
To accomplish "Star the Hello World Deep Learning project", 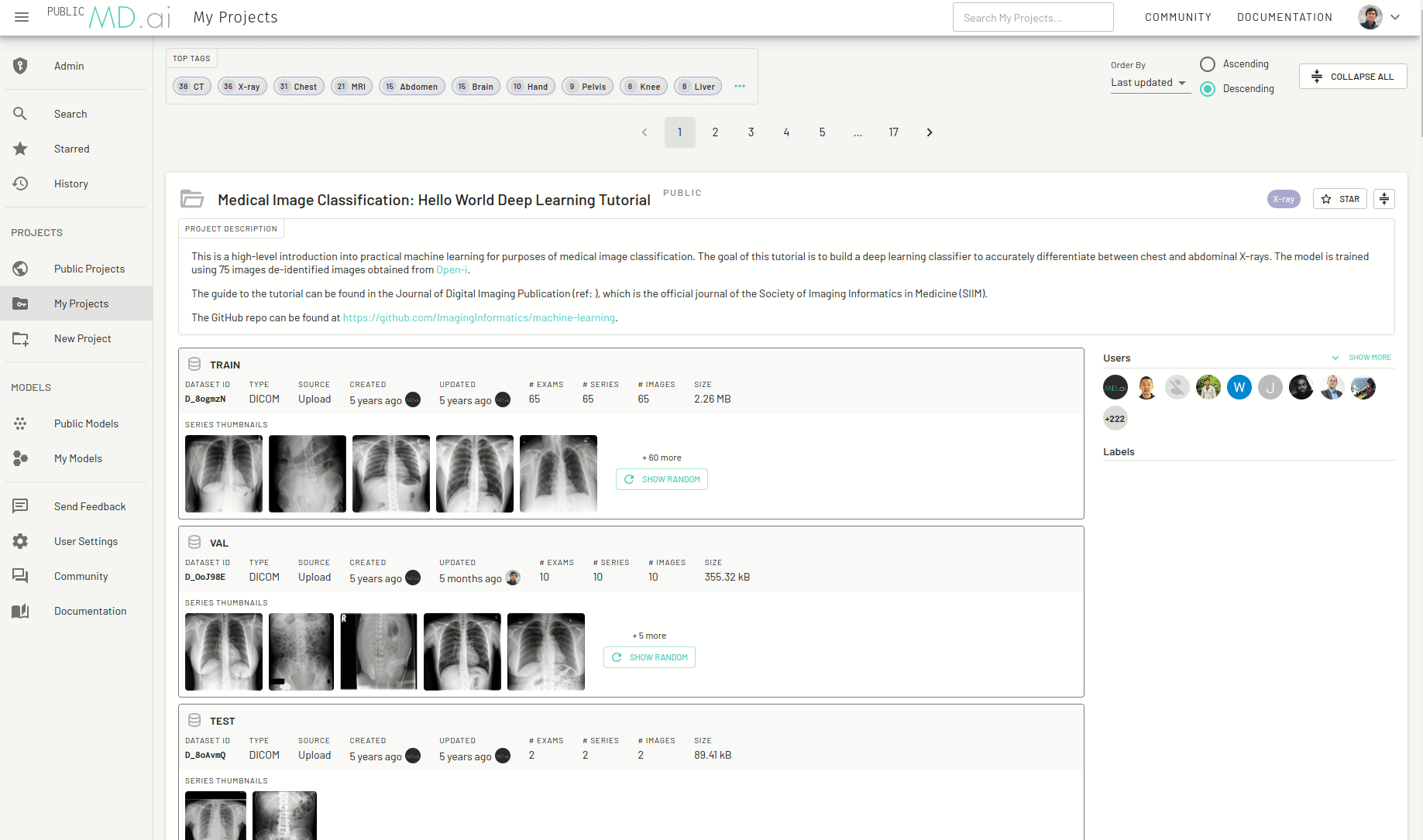I will (x=1339, y=199).
